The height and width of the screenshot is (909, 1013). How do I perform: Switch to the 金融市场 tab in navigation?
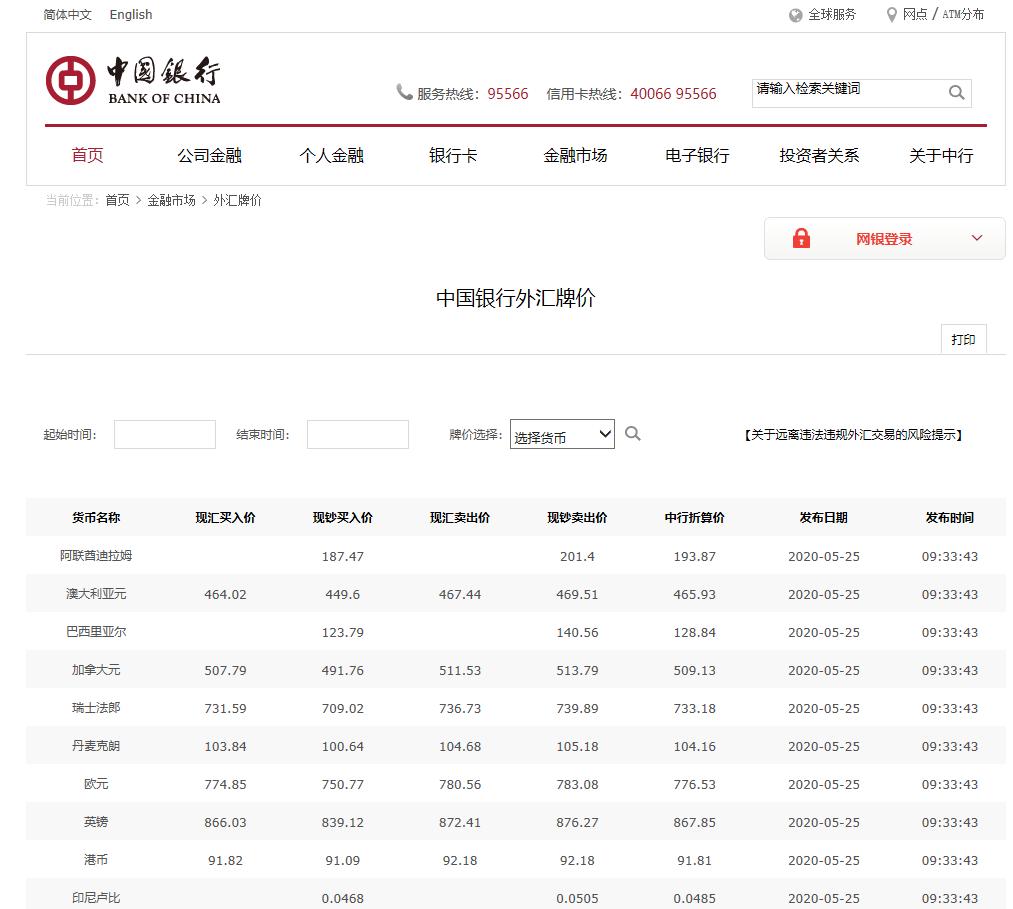574,155
